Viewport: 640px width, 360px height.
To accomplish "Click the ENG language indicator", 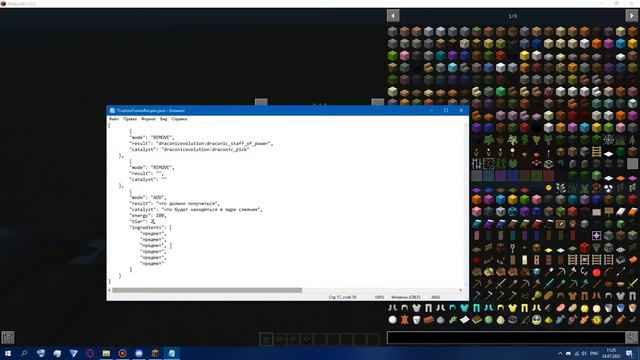I will tap(594, 353).
